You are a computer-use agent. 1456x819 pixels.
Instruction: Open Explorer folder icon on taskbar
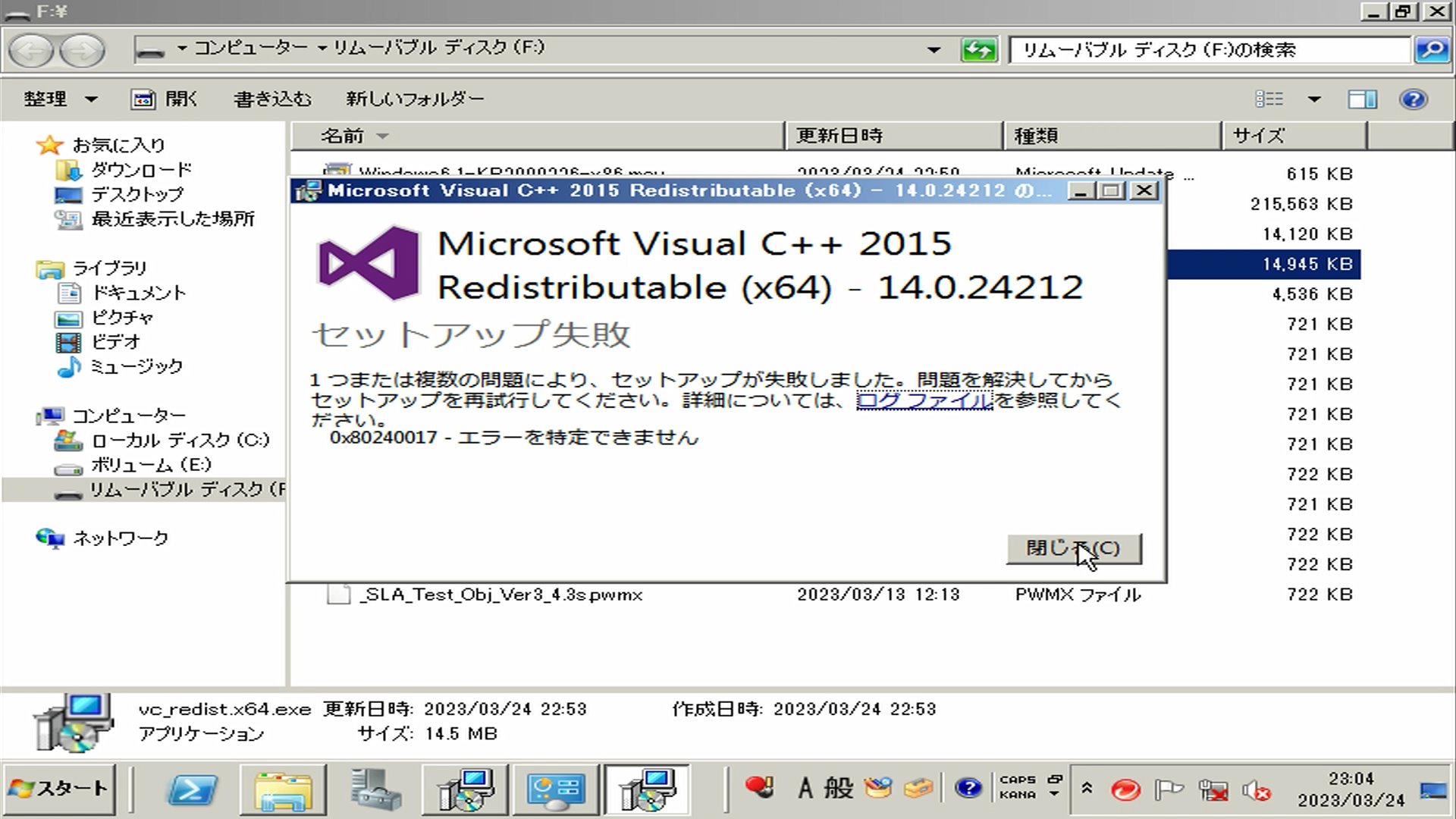click(283, 789)
